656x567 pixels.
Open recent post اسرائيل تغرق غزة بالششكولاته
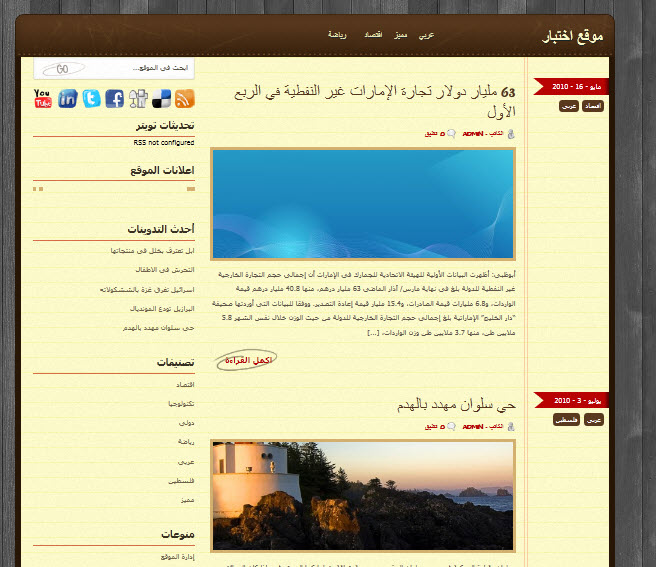(x=147, y=289)
